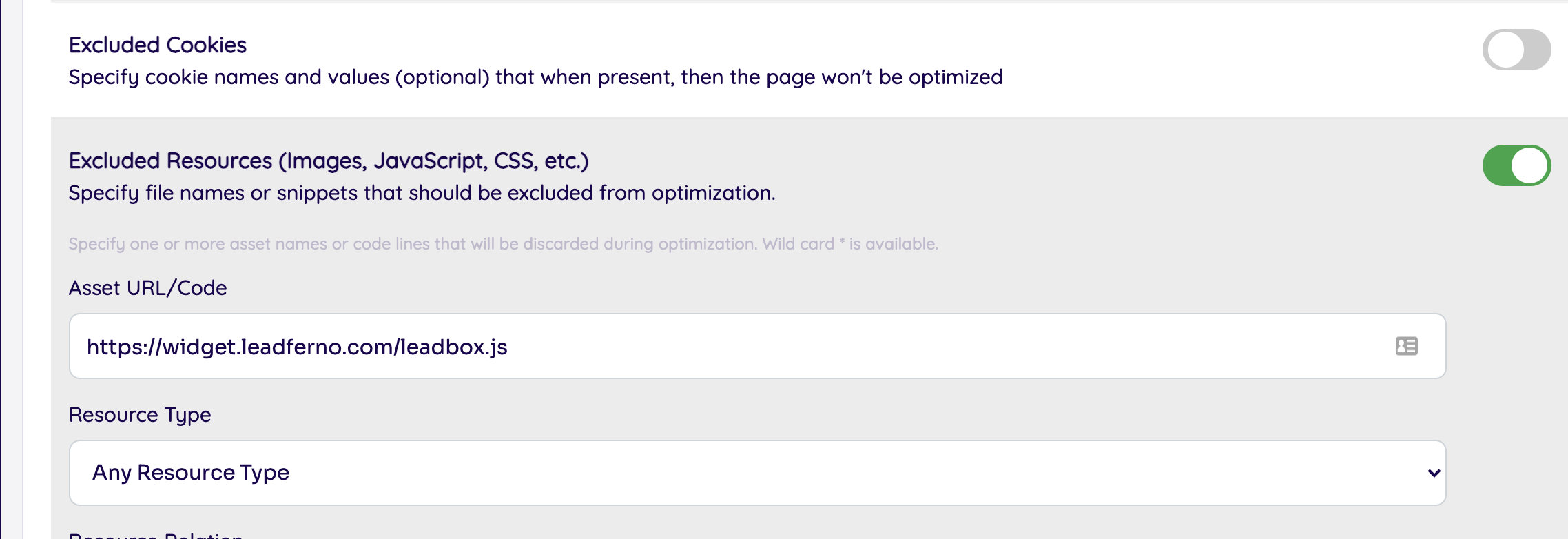Click the dark left sidebar strip
The width and height of the screenshot is (1568, 539).
(x=11, y=276)
